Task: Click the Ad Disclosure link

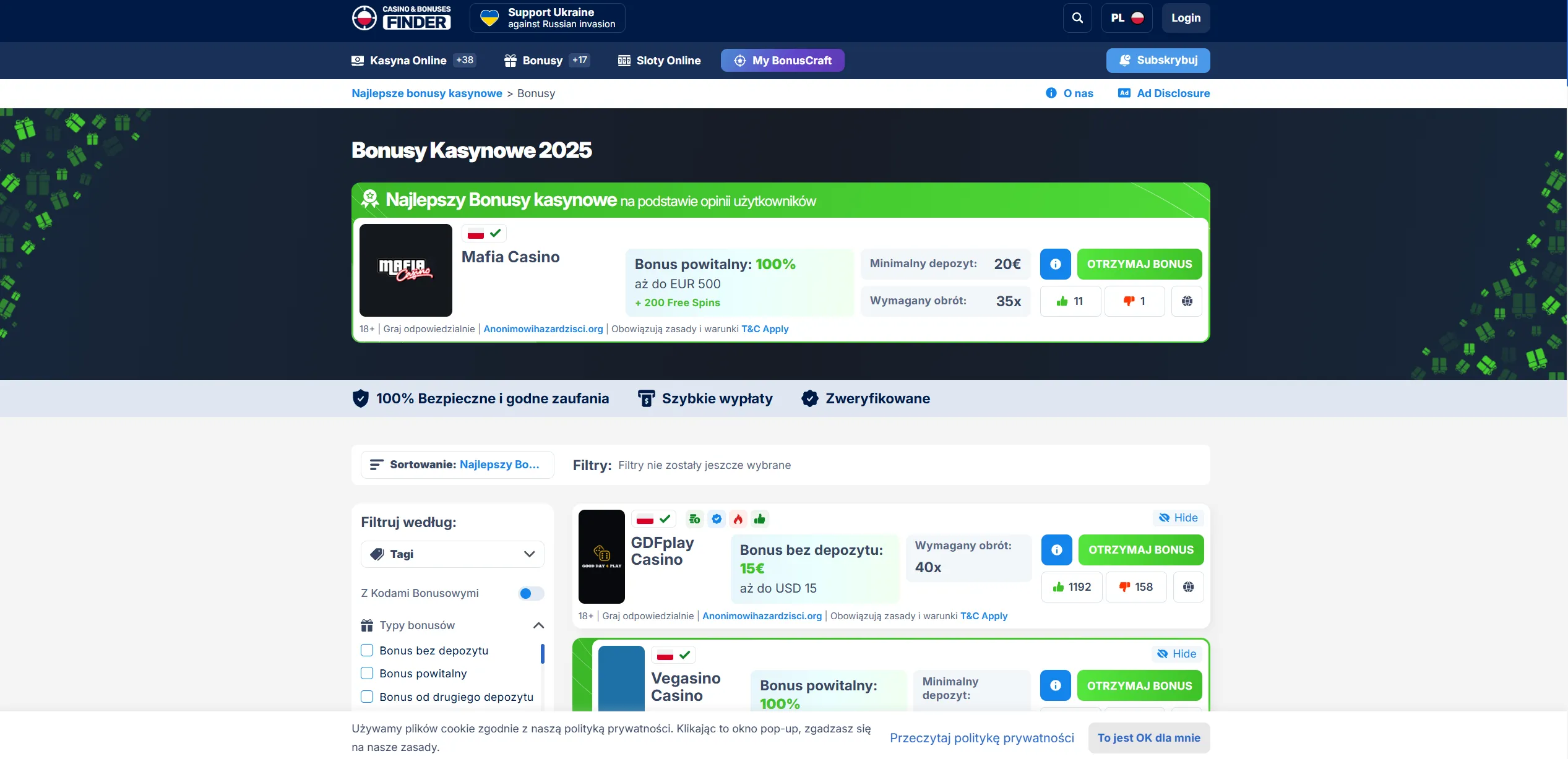Action: click(x=1164, y=93)
